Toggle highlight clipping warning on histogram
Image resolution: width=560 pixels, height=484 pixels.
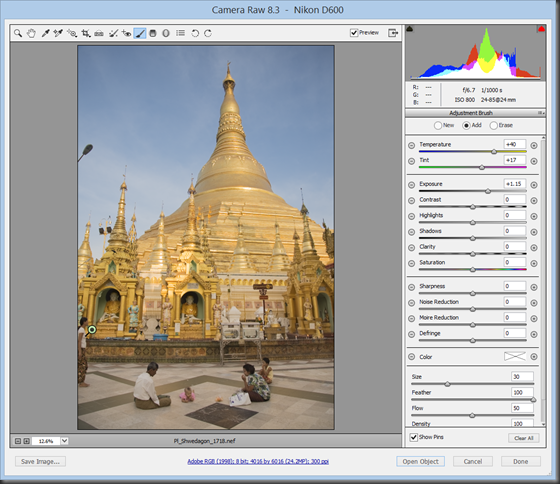point(541,29)
